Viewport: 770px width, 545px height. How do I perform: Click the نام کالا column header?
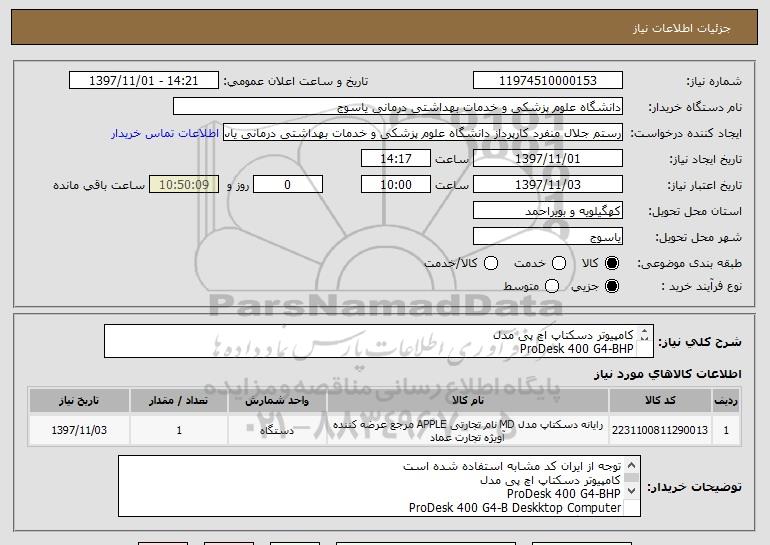[468, 401]
